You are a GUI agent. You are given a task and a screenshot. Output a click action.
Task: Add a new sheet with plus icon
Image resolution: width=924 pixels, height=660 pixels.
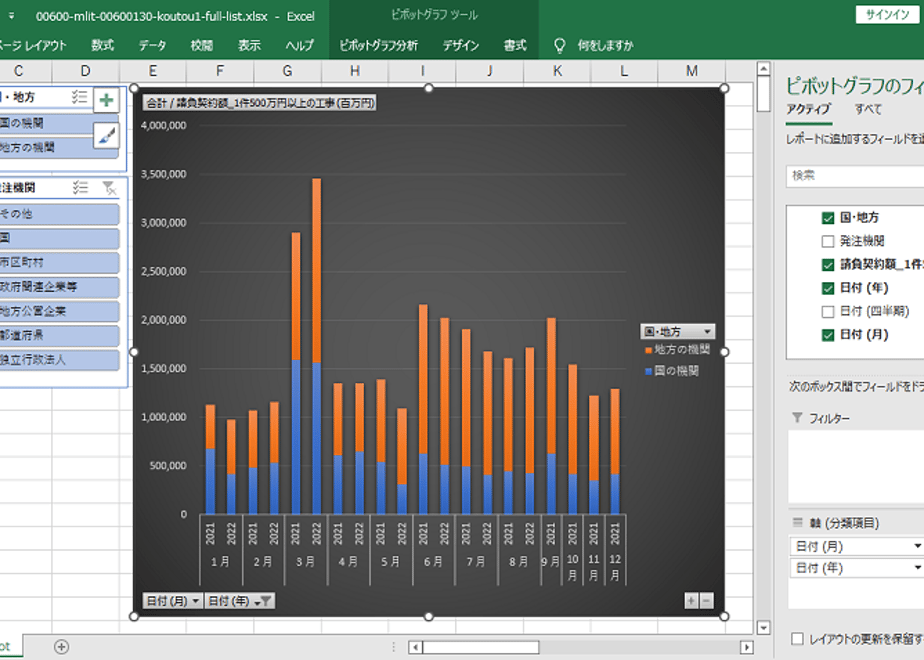[x=61, y=647]
